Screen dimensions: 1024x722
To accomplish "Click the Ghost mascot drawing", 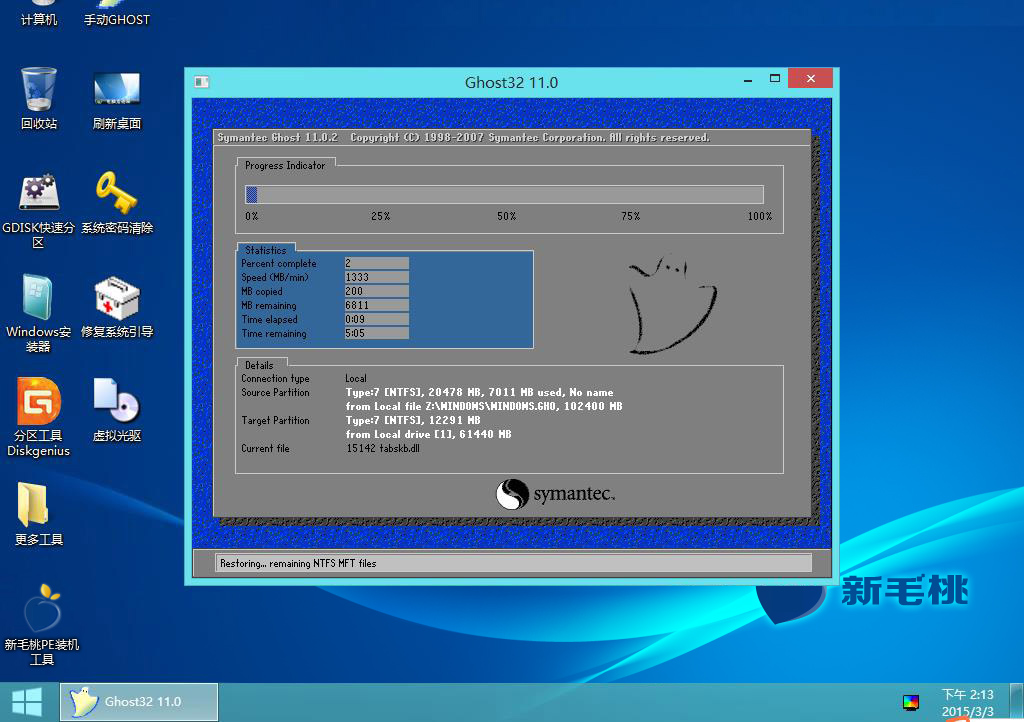I will 672,305.
